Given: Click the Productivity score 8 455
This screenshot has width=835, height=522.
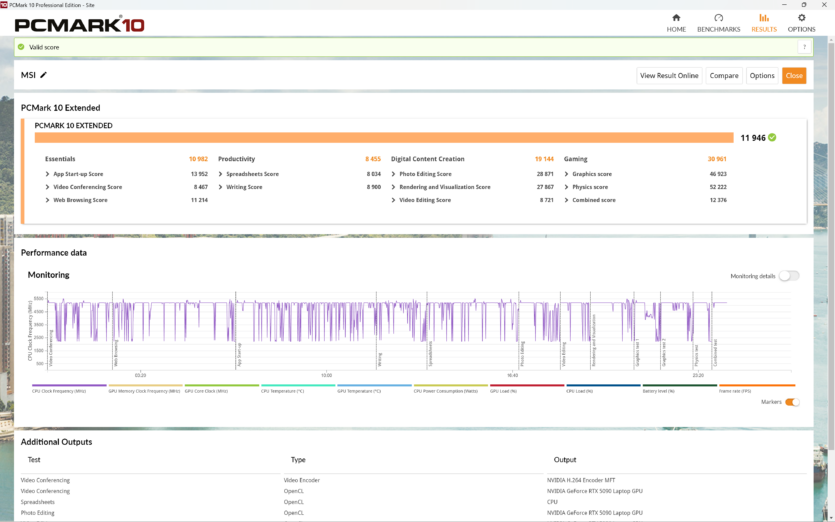Looking at the screenshot, I should pyautogui.click(x=373, y=159).
